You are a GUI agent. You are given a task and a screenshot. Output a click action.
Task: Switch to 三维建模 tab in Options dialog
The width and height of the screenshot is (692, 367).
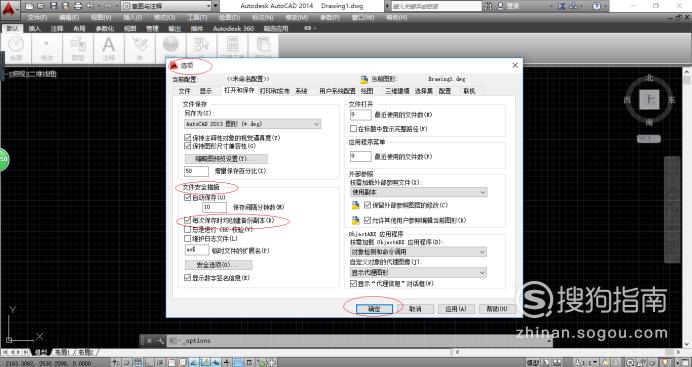tap(397, 91)
